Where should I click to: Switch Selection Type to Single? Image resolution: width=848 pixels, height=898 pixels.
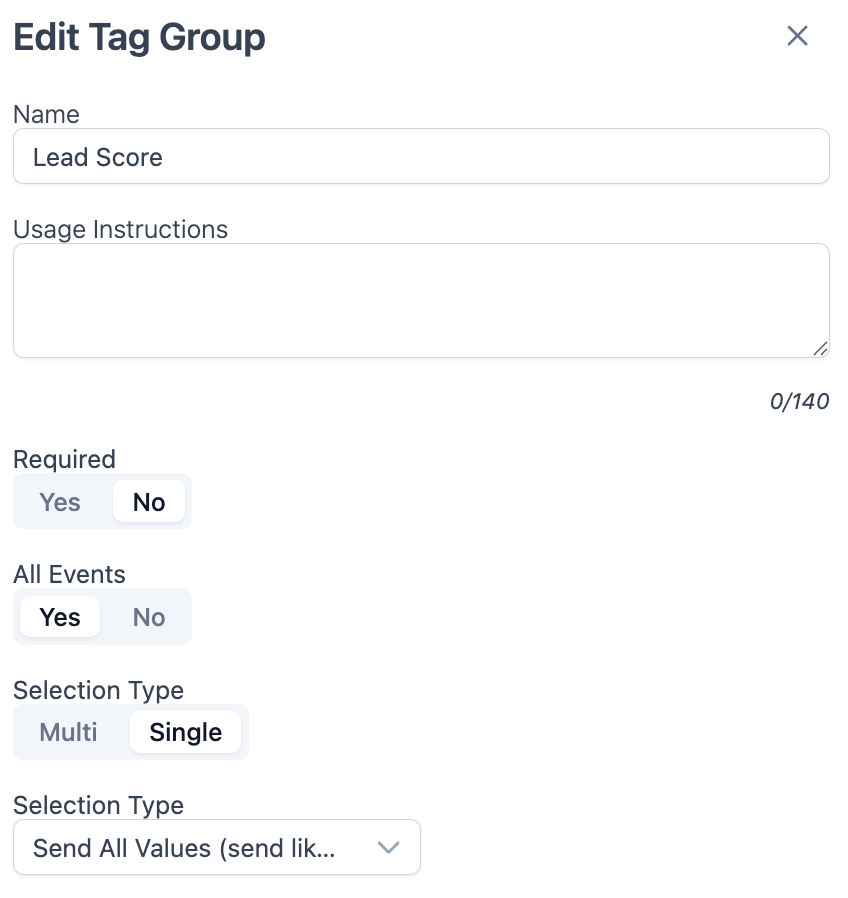[x=186, y=732]
